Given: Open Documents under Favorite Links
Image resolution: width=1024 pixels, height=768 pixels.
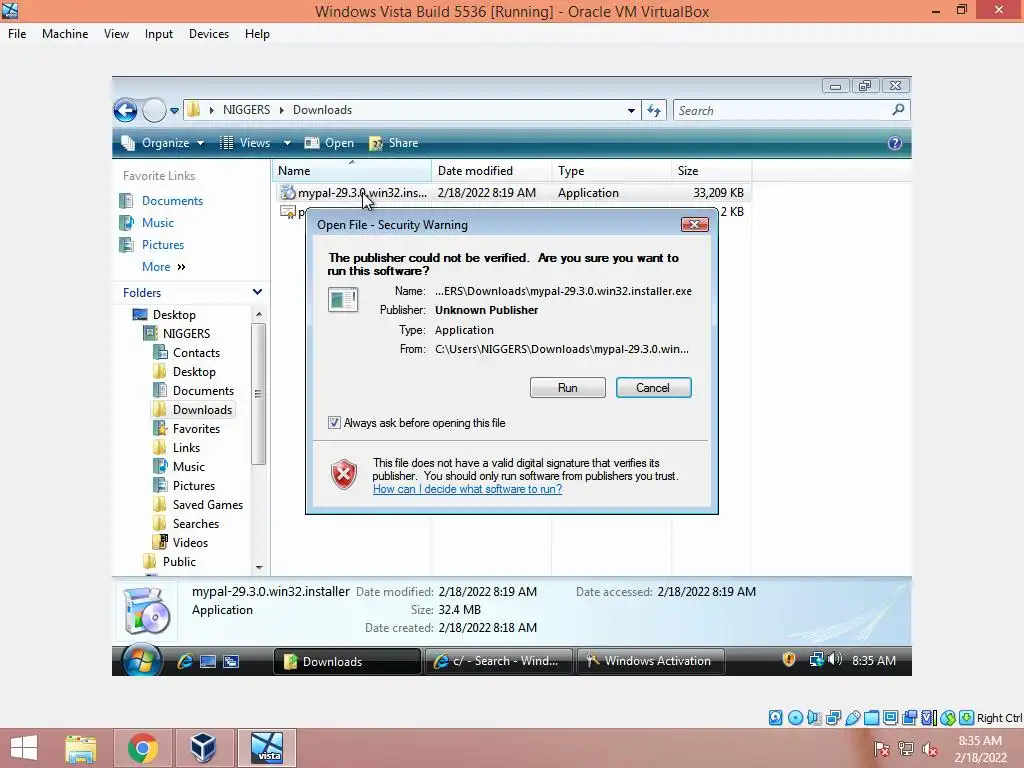Looking at the screenshot, I should (x=172, y=201).
